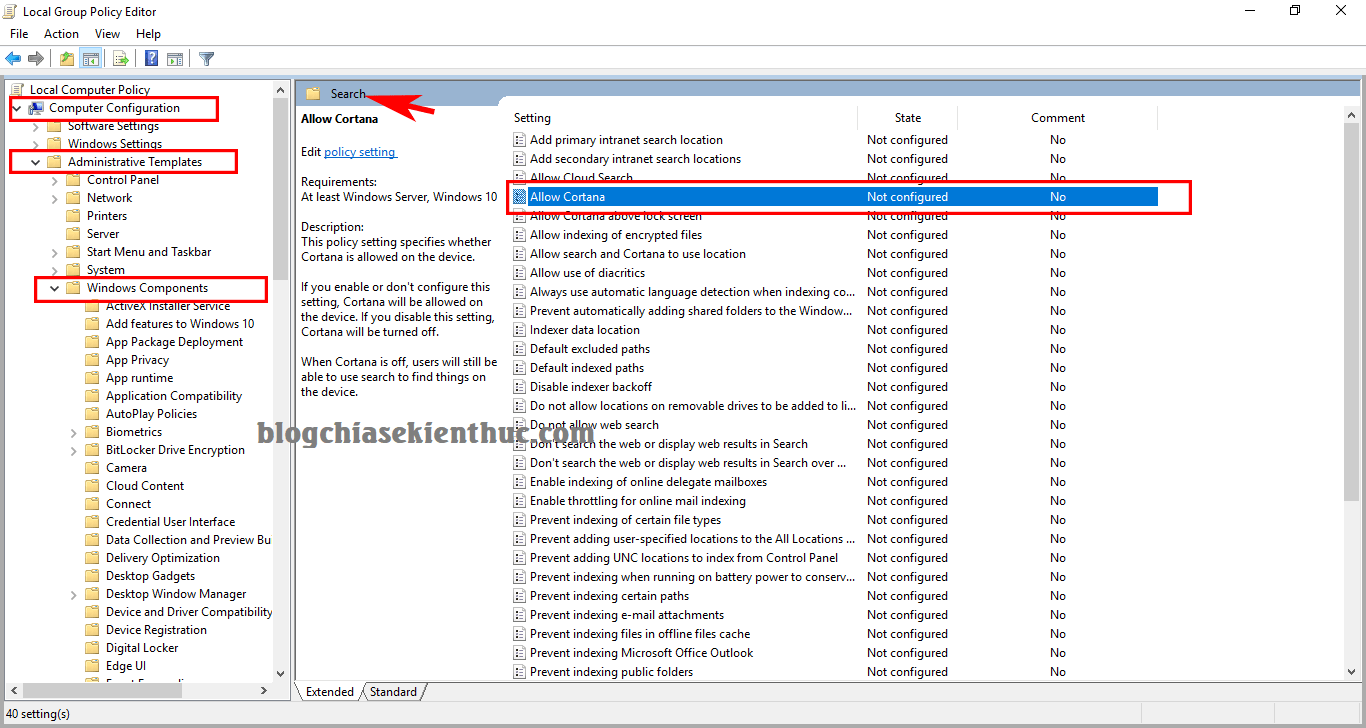Click the icon beside Allow use of diacritics
Screen dimensions: 1366x728
pos(520,273)
